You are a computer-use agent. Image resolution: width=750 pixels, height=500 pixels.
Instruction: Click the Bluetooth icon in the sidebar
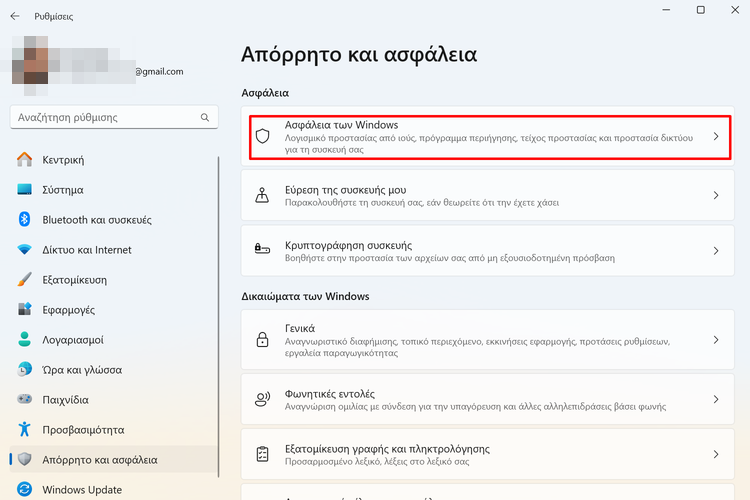pos(24,220)
